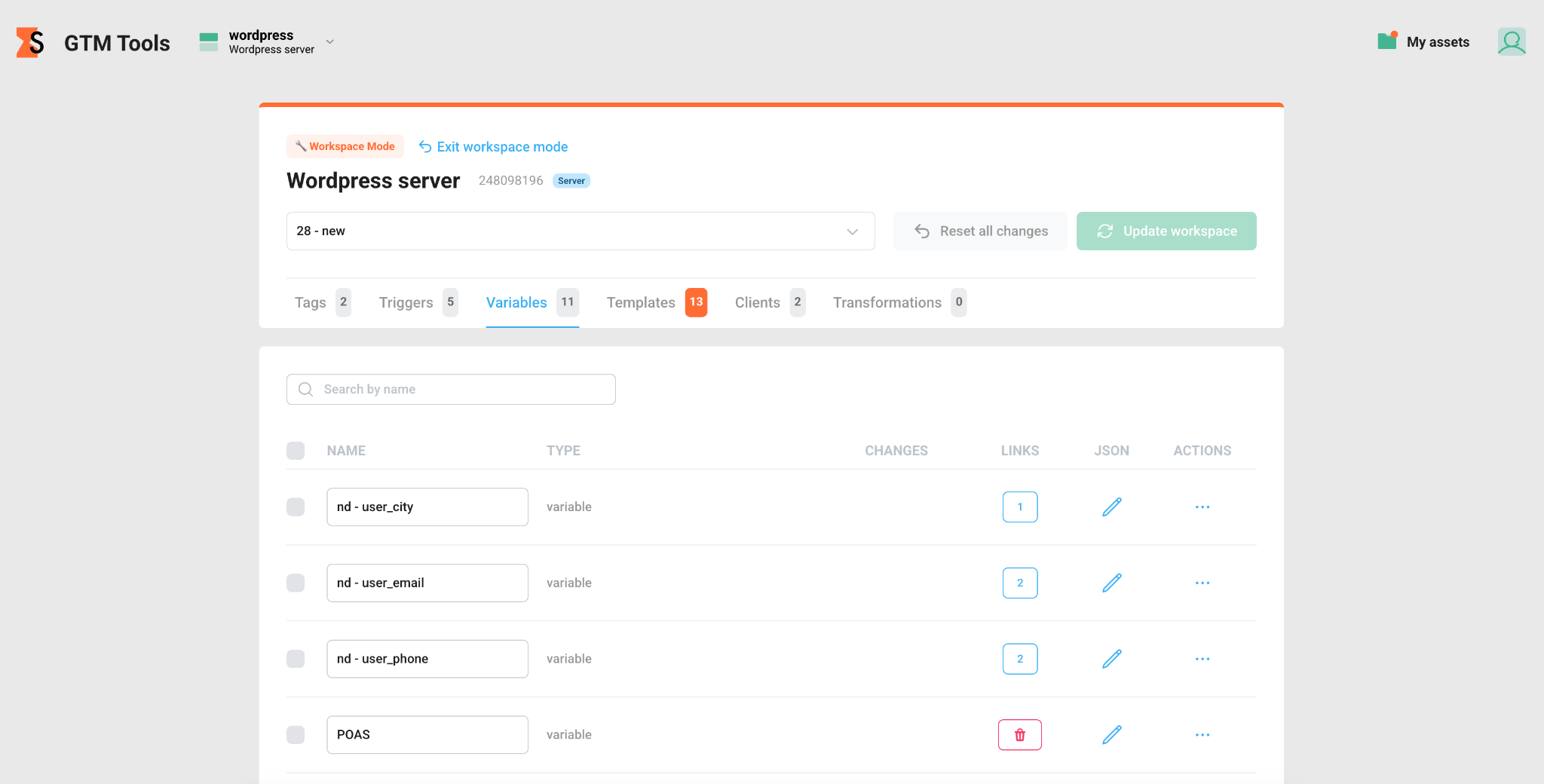
Task: Select the nd - user_email checkbox
Action: click(296, 583)
